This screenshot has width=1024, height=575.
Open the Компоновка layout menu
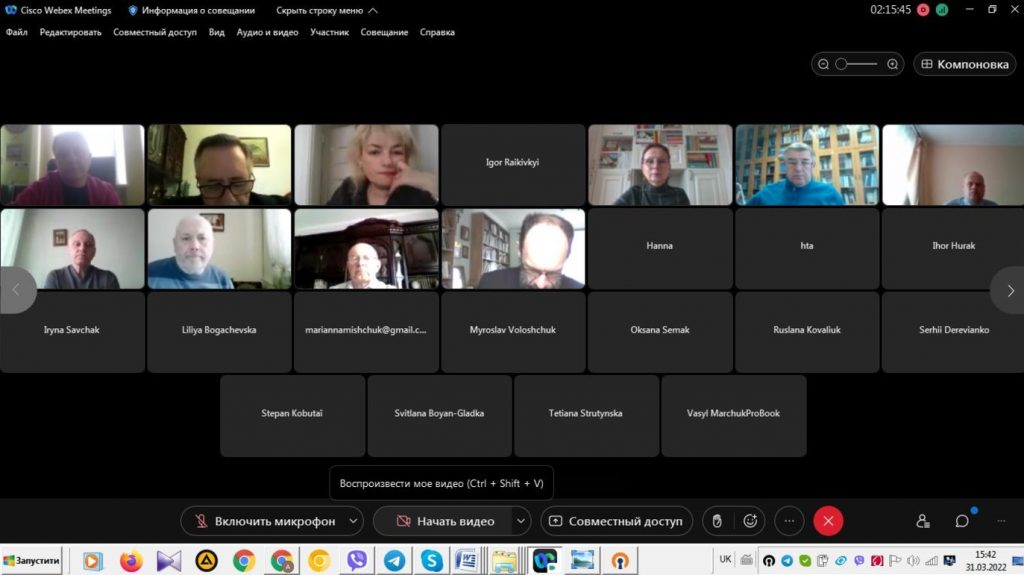[965, 64]
